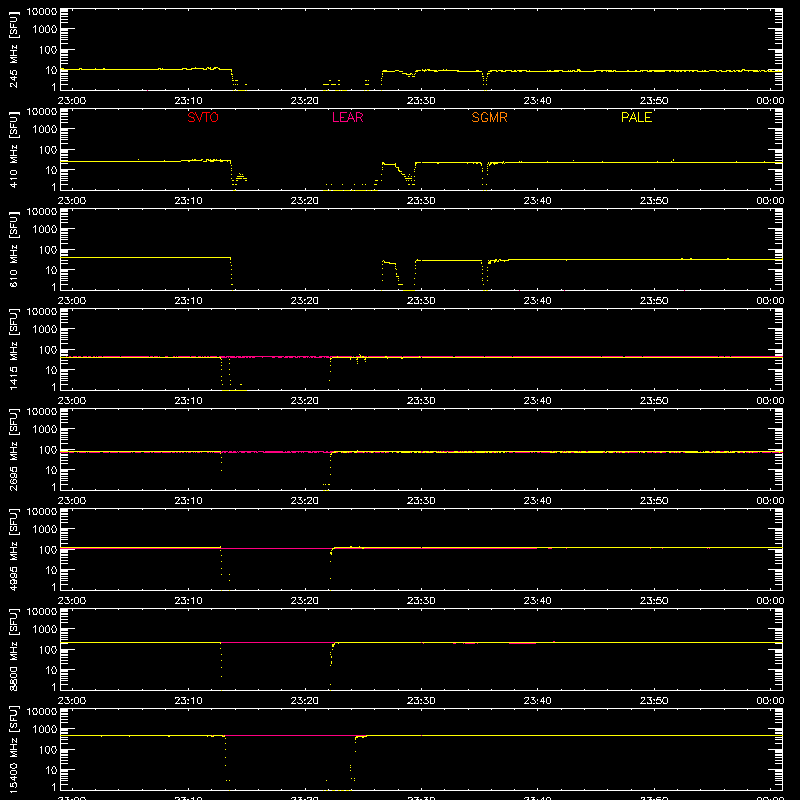800x800 pixels.
Task: Click the pink LEAR station label
Action: pos(347,117)
